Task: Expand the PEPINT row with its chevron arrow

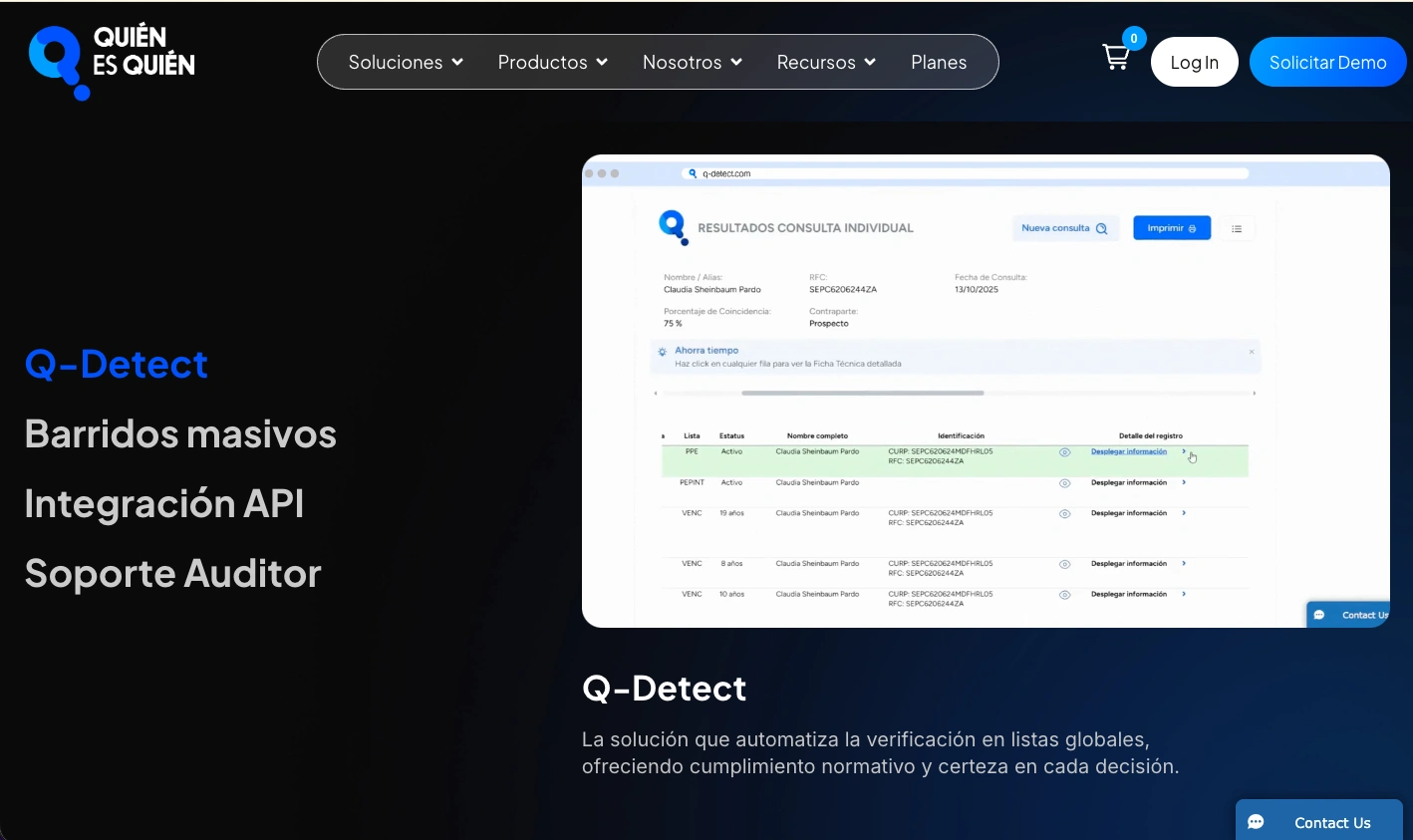Action: tap(1184, 482)
